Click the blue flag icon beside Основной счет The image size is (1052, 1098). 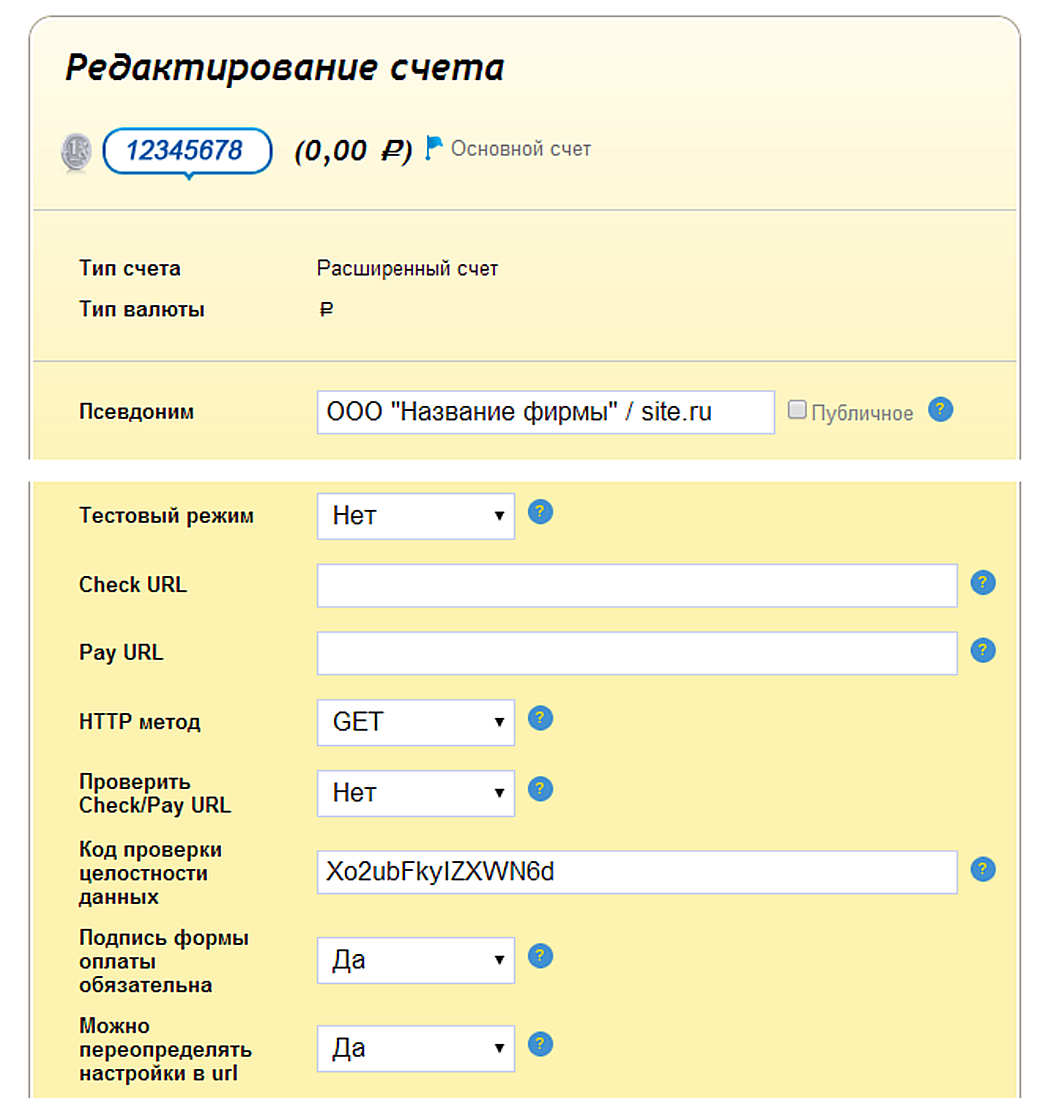coord(434,148)
